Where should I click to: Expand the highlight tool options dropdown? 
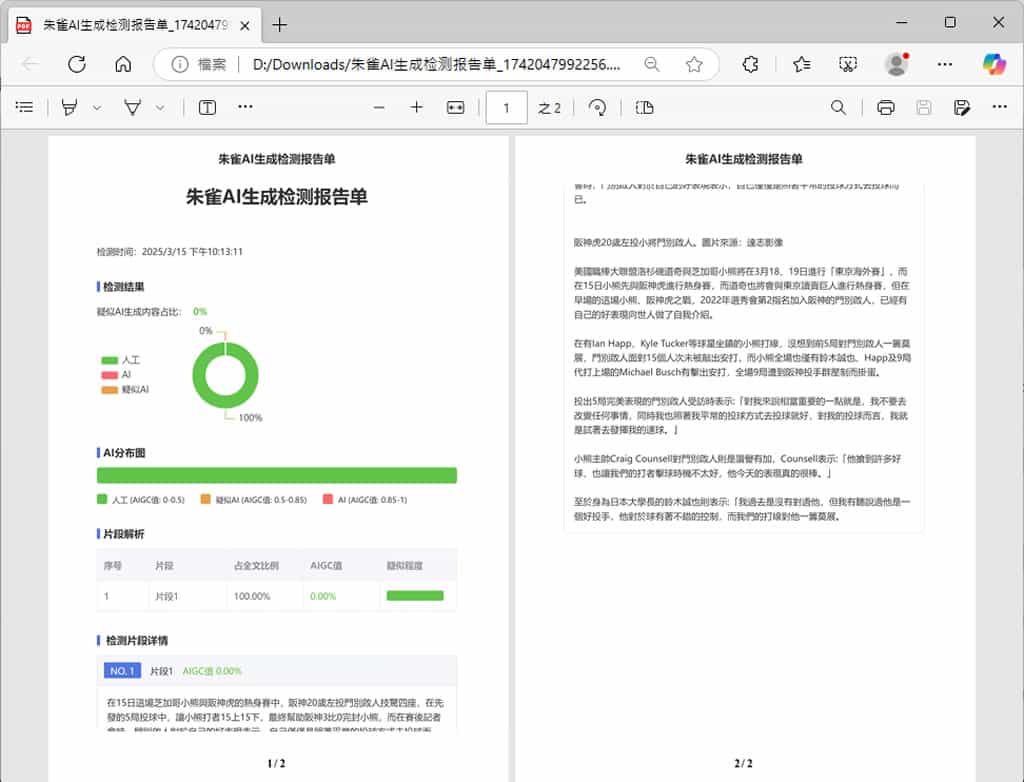point(97,107)
